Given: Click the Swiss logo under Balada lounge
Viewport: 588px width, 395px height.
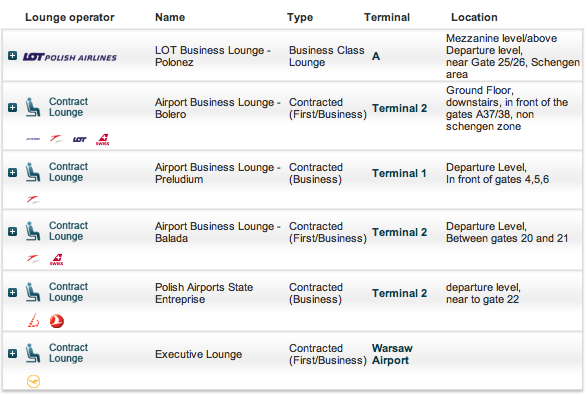Looking at the screenshot, I should tap(57, 260).
